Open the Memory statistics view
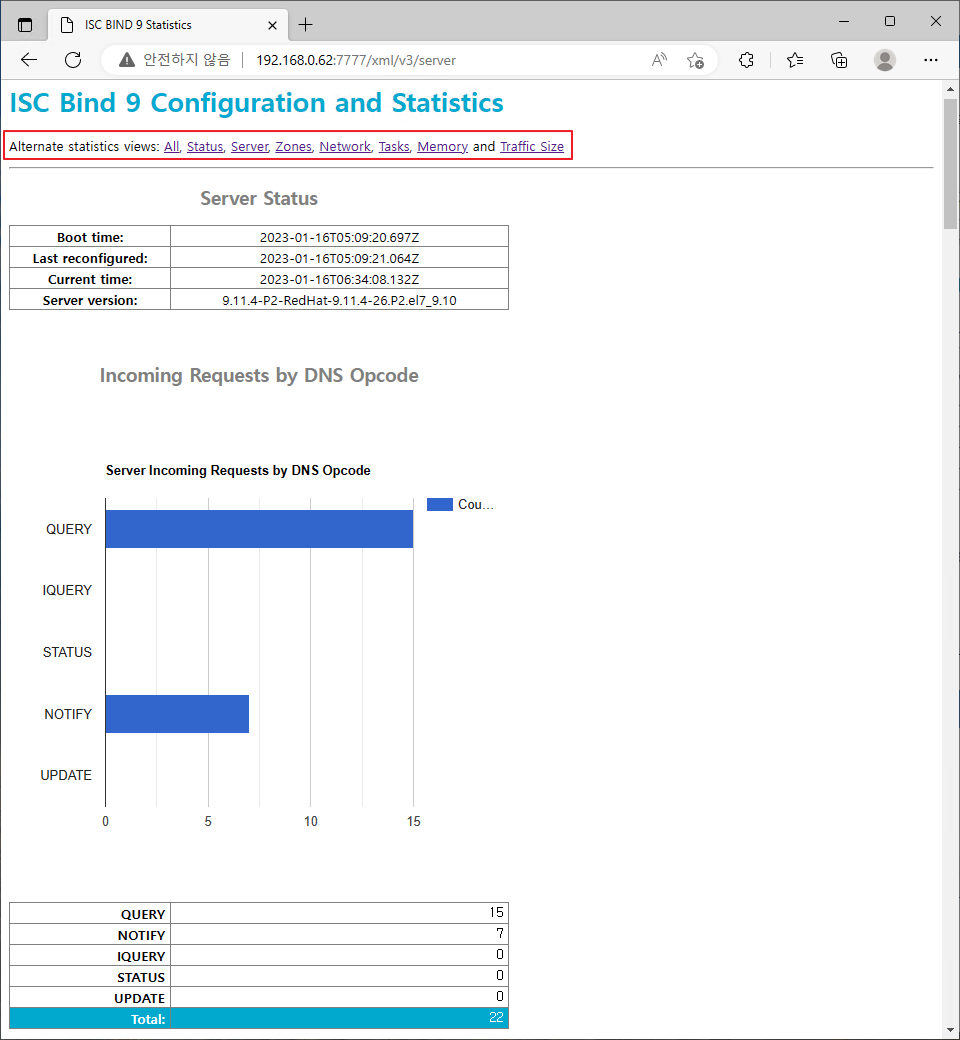 click(x=442, y=146)
